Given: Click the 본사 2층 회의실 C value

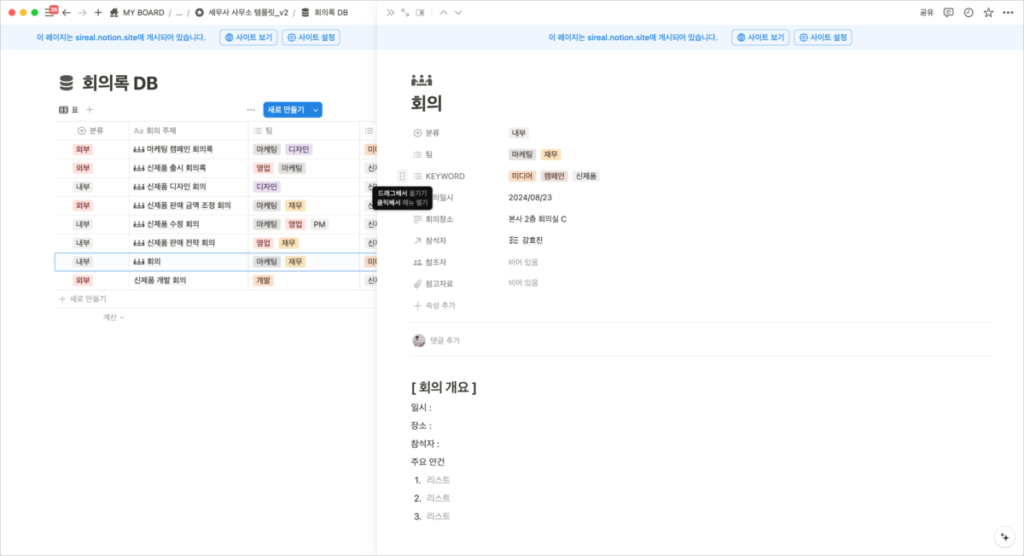Looking at the screenshot, I should [x=537, y=219].
